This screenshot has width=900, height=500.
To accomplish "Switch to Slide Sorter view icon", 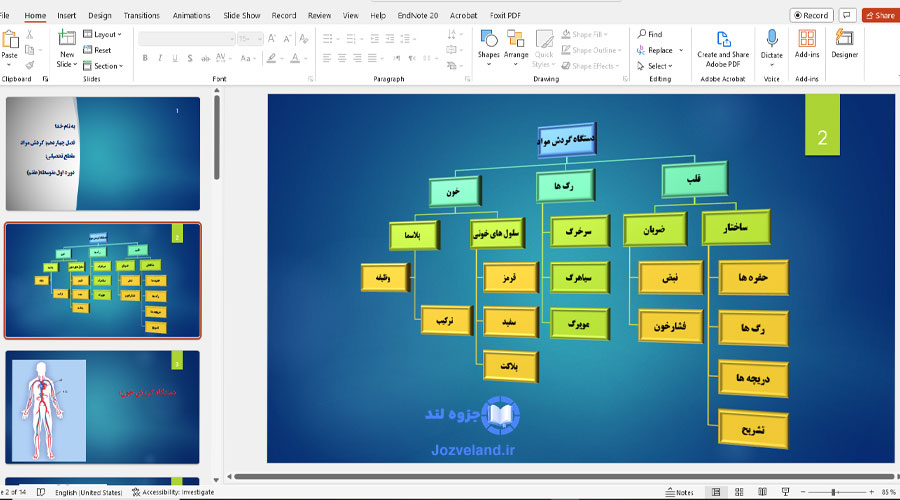I will click(x=739, y=492).
